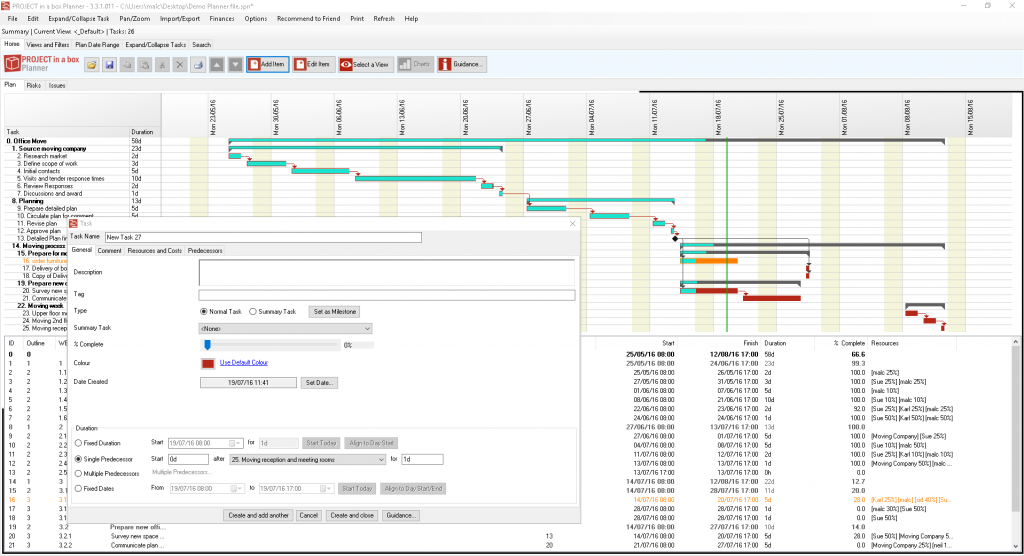Switch to the Issues tab
The height and width of the screenshot is (556, 1024).
(x=57, y=86)
